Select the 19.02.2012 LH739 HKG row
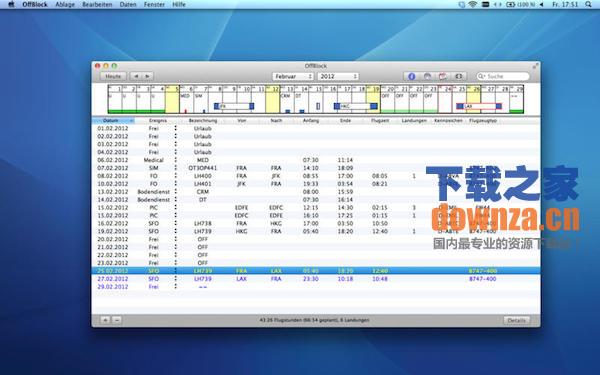 (x=316, y=232)
